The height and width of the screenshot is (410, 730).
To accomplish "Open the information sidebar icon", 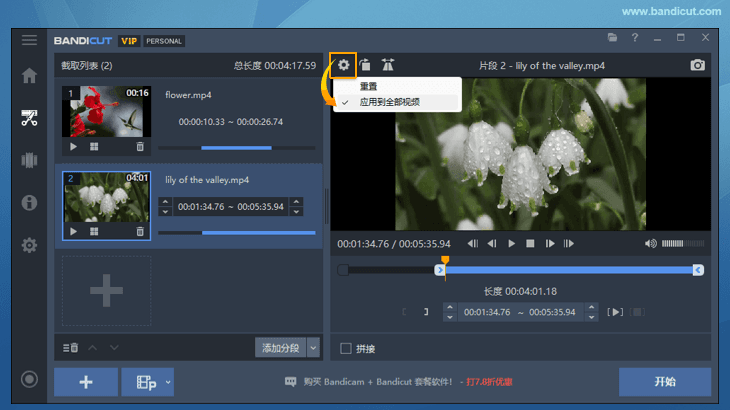I will [x=30, y=203].
